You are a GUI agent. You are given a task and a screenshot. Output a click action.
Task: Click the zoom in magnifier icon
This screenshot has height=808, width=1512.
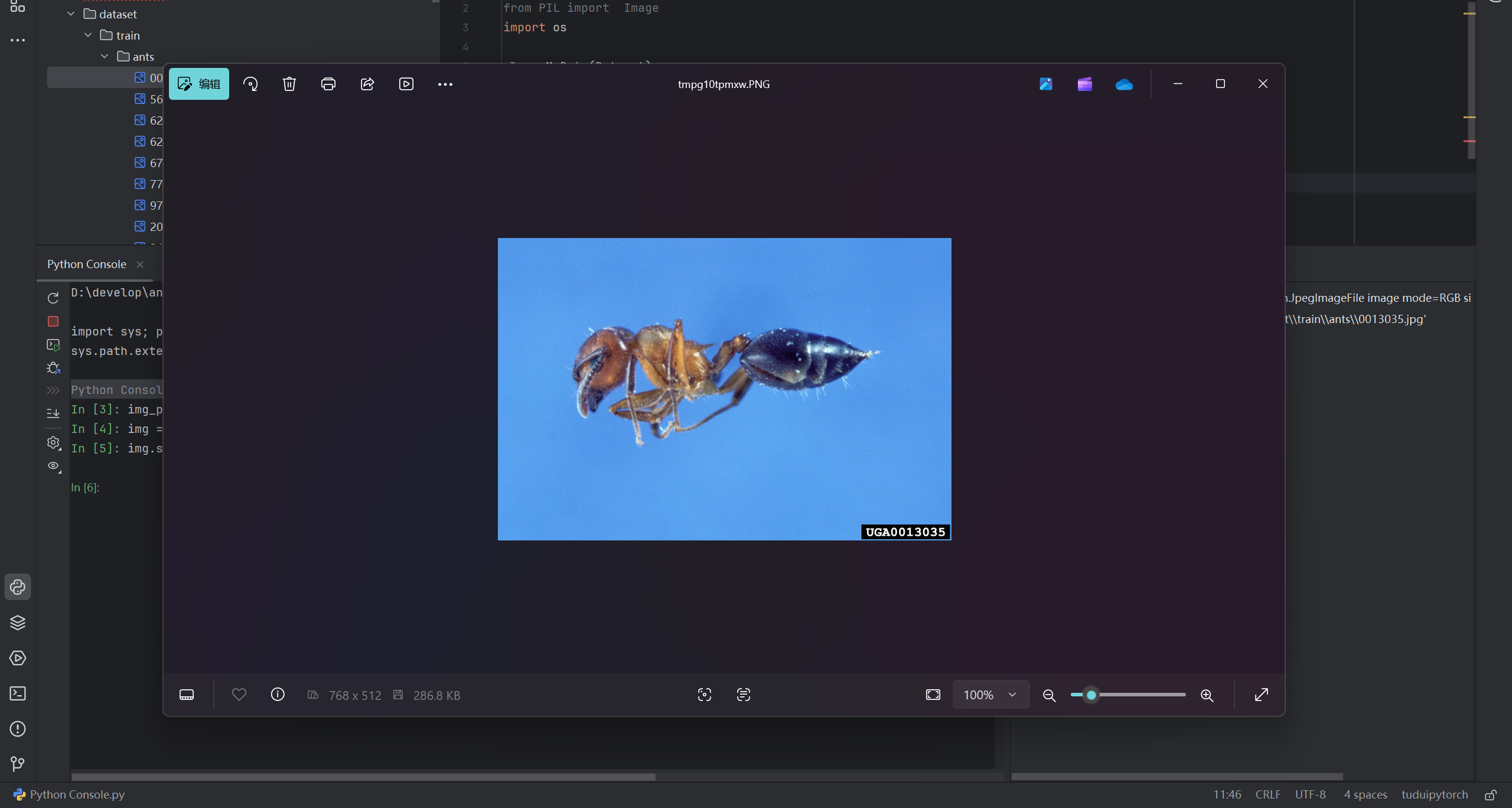point(1207,695)
